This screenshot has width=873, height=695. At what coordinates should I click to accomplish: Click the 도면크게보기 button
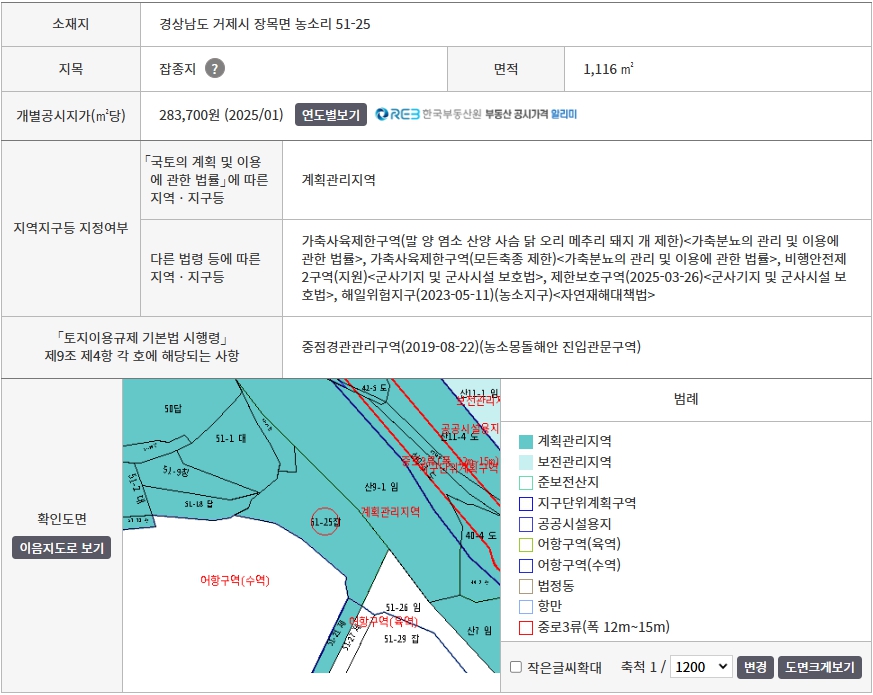[819, 667]
